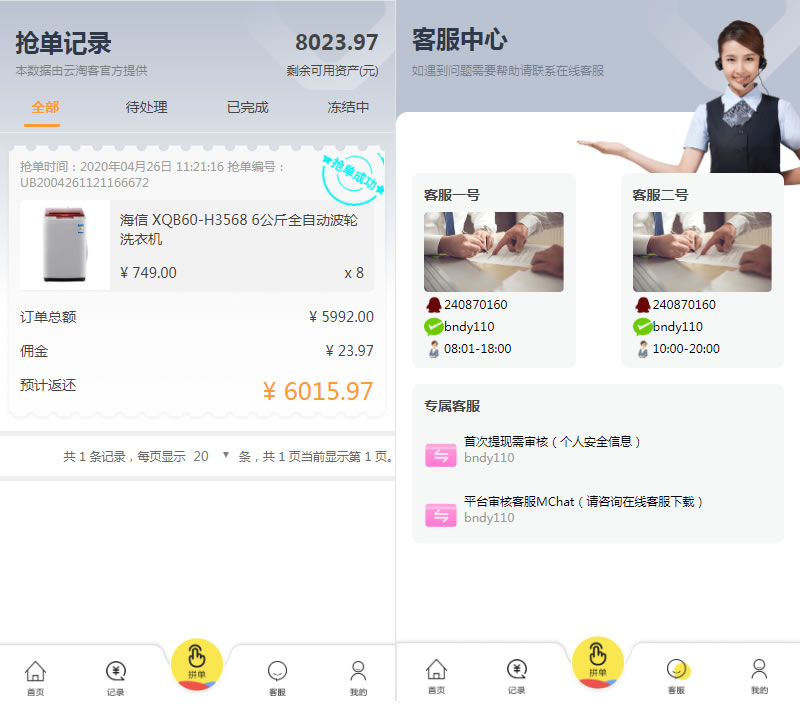Open the page size dropdown showing 20
The image size is (800, 705).
tap(212, 456)
